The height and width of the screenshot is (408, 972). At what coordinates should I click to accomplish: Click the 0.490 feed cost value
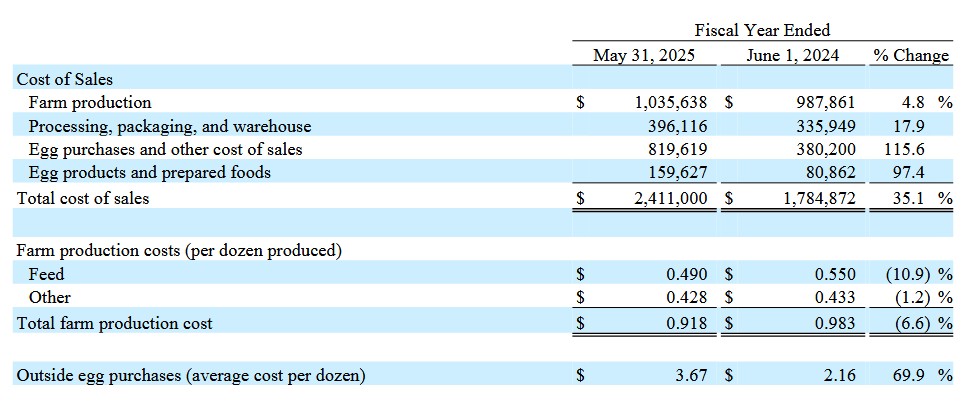(x=687, y=274)
